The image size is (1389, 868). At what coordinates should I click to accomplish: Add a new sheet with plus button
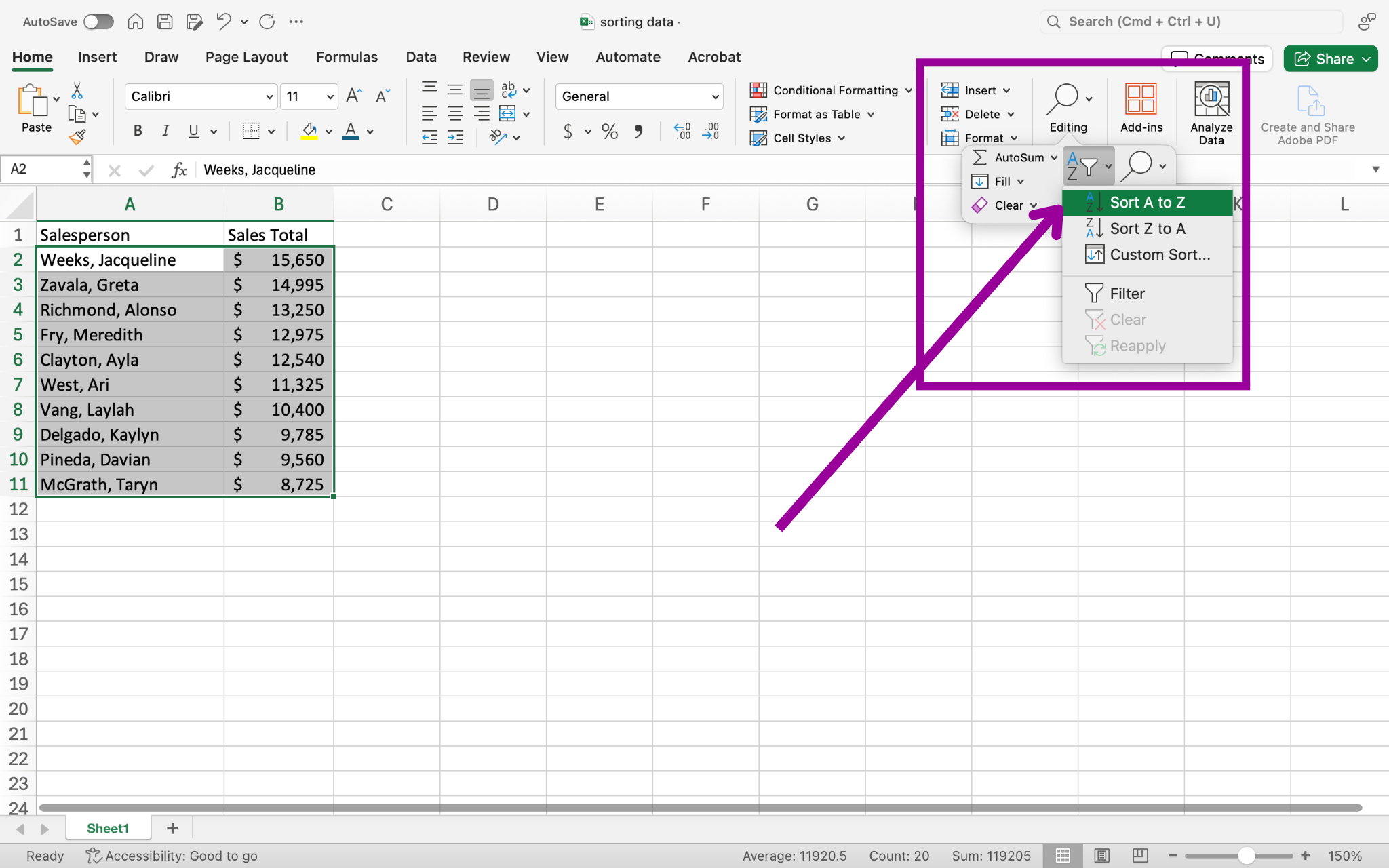coord(172,828)
